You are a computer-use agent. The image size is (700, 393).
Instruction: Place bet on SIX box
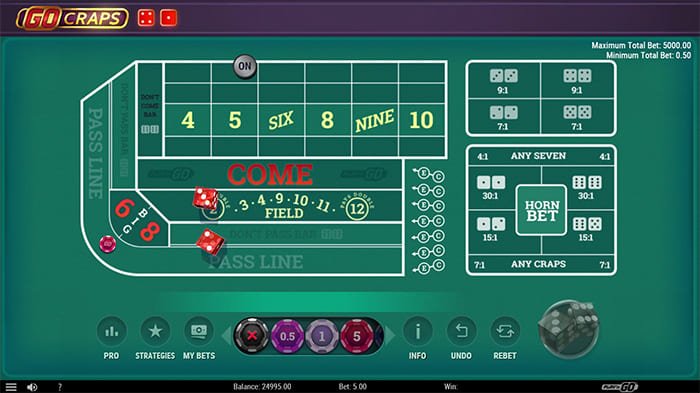click(x=281, y=120)
